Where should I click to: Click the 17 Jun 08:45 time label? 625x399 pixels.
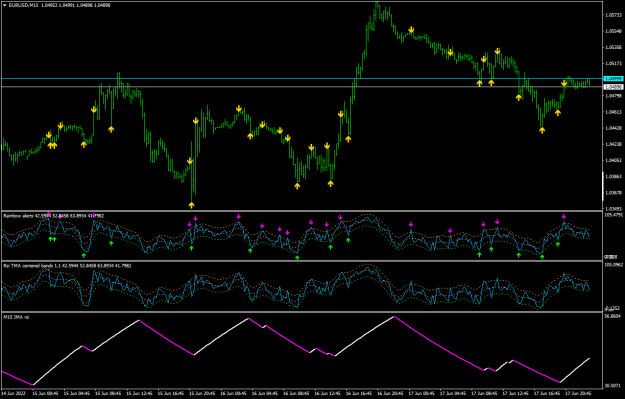click(x=485, y=393)
